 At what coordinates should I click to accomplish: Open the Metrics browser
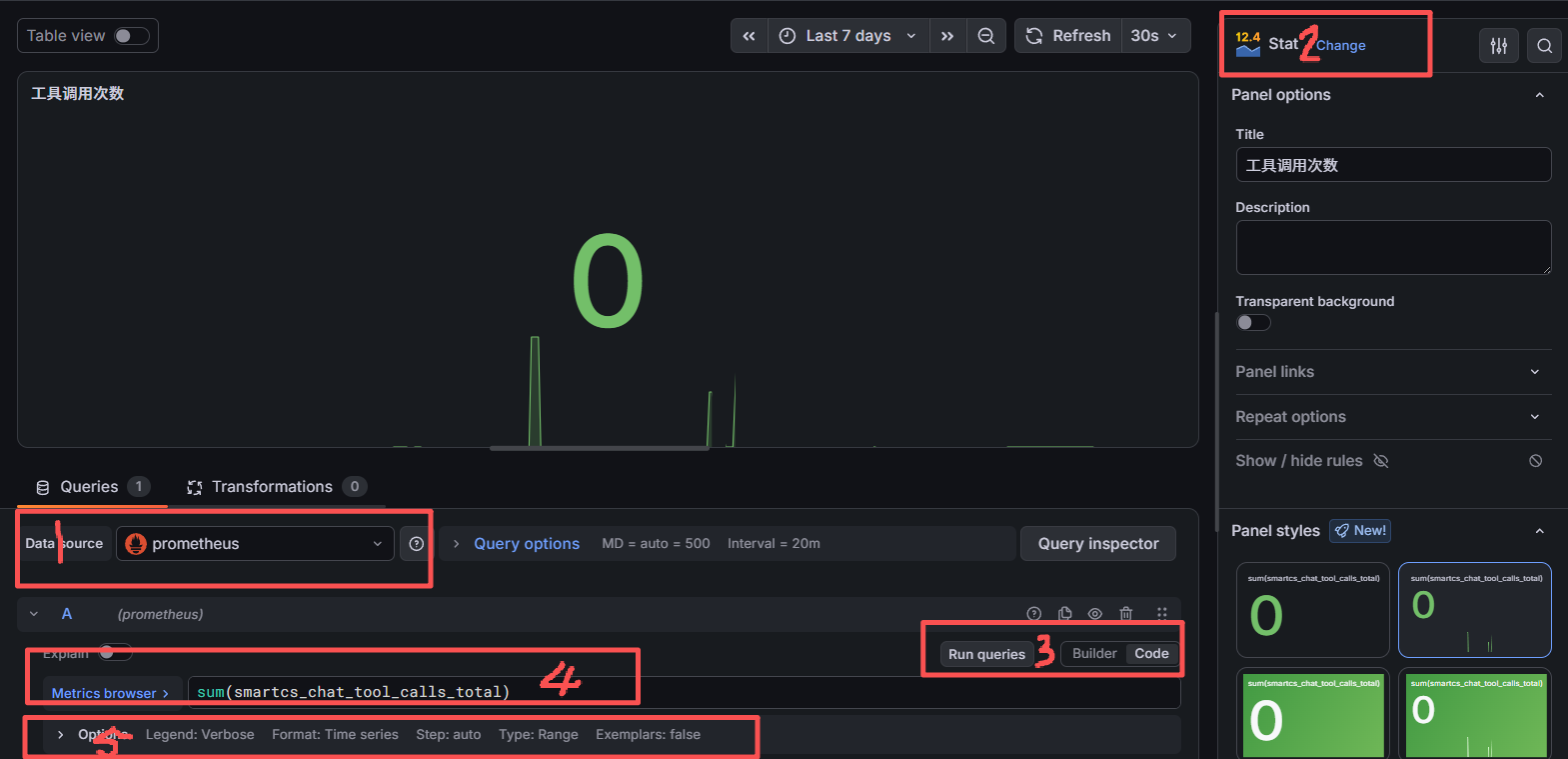[x=111, y=693]
